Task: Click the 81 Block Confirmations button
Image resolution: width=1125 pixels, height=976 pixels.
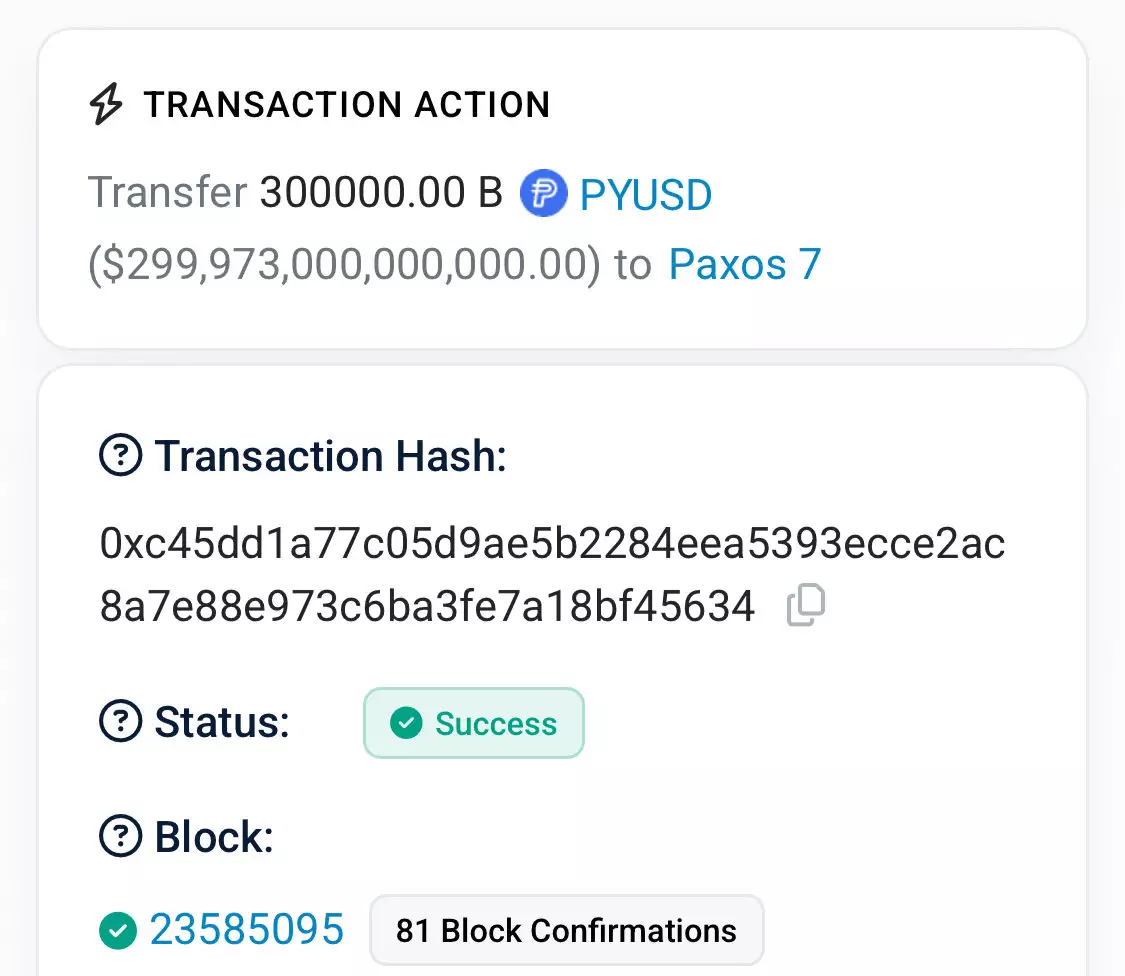Action: point(566,931)
